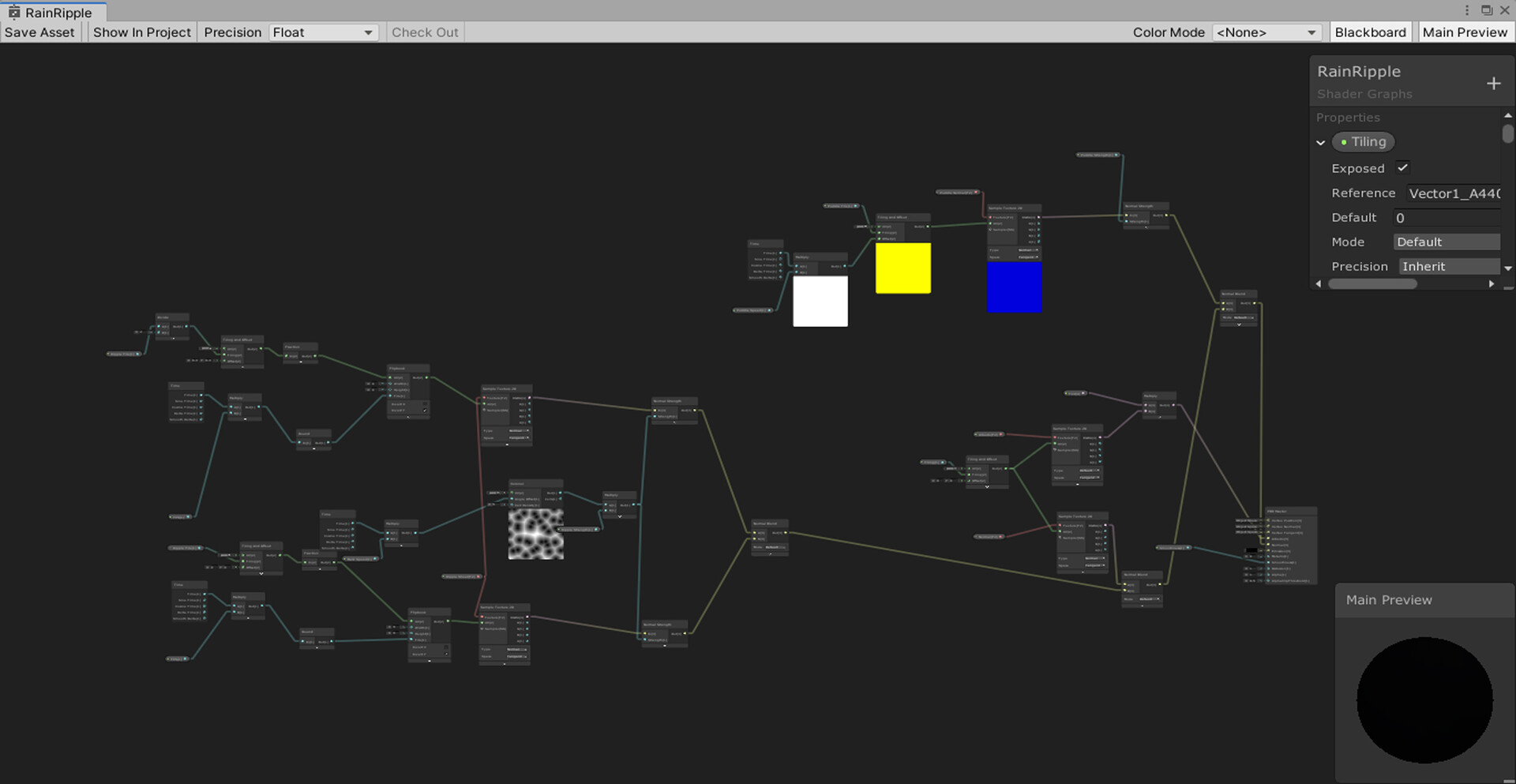Click the blackboard scroll right arrow

coord(1491,283)
